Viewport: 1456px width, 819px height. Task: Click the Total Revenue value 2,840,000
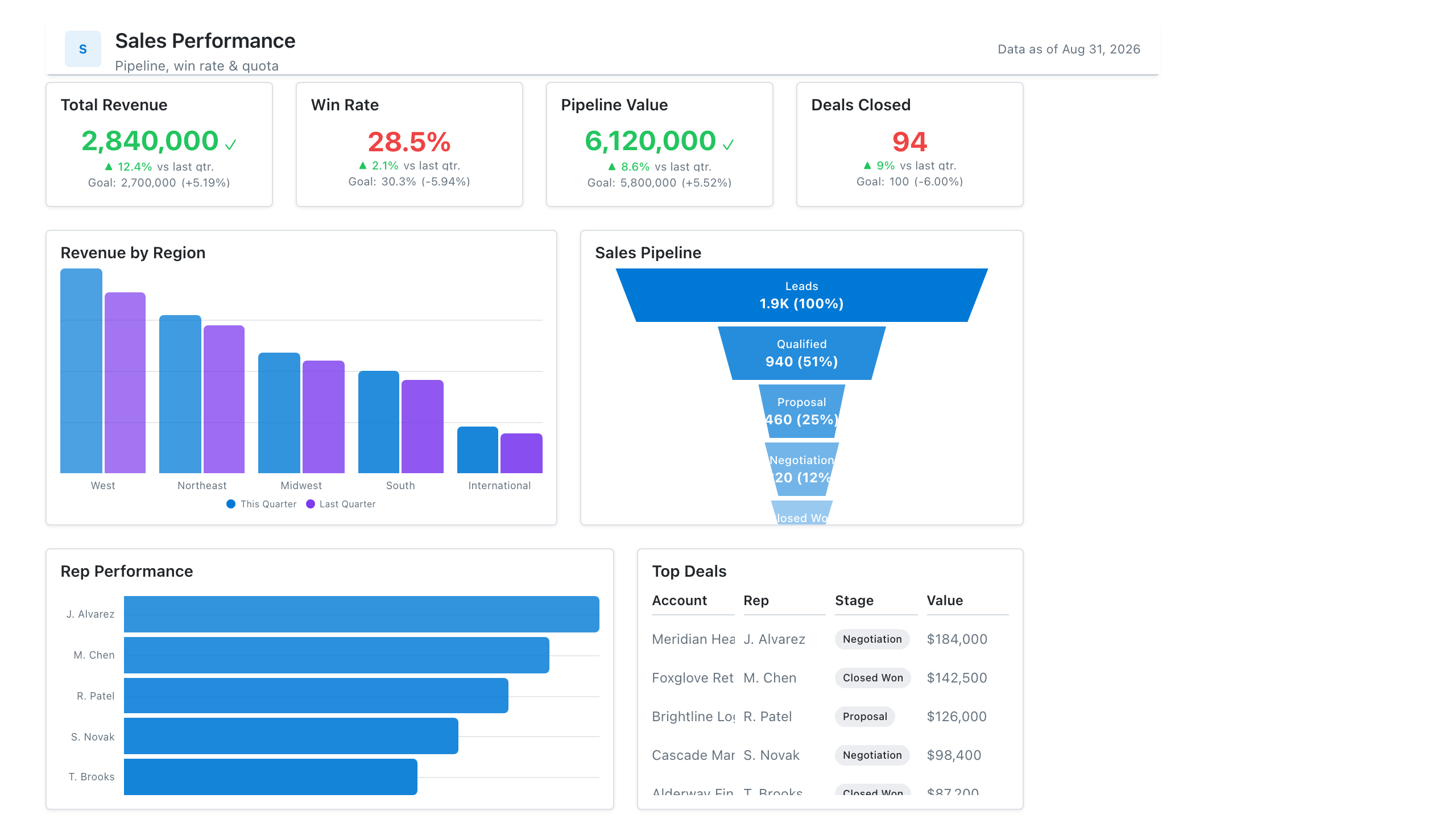[x=150, y=141]
